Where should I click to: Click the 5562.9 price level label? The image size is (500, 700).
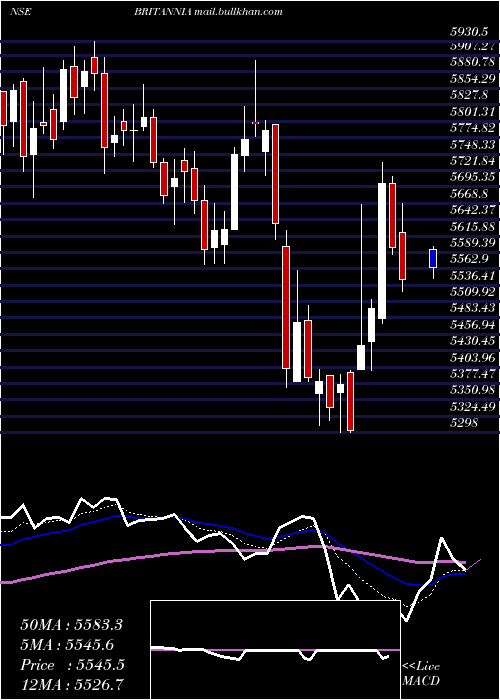click(x=470, y=260)
